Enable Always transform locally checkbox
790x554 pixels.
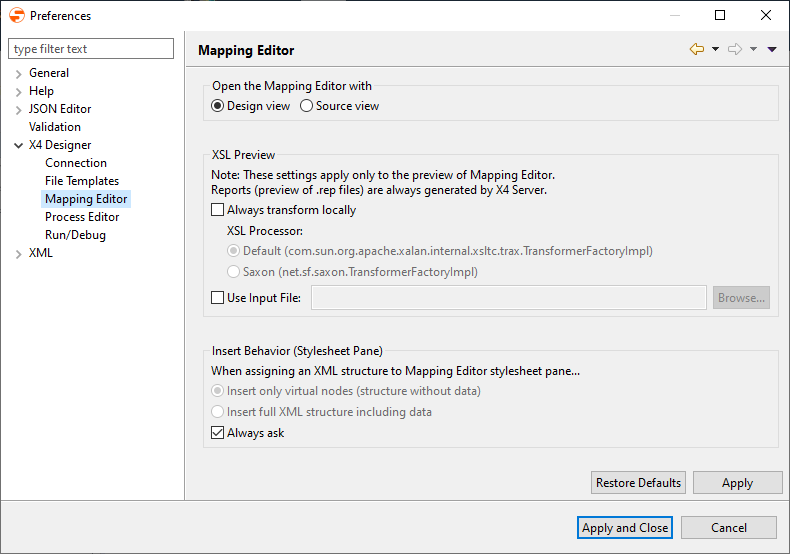pos(218,210)
